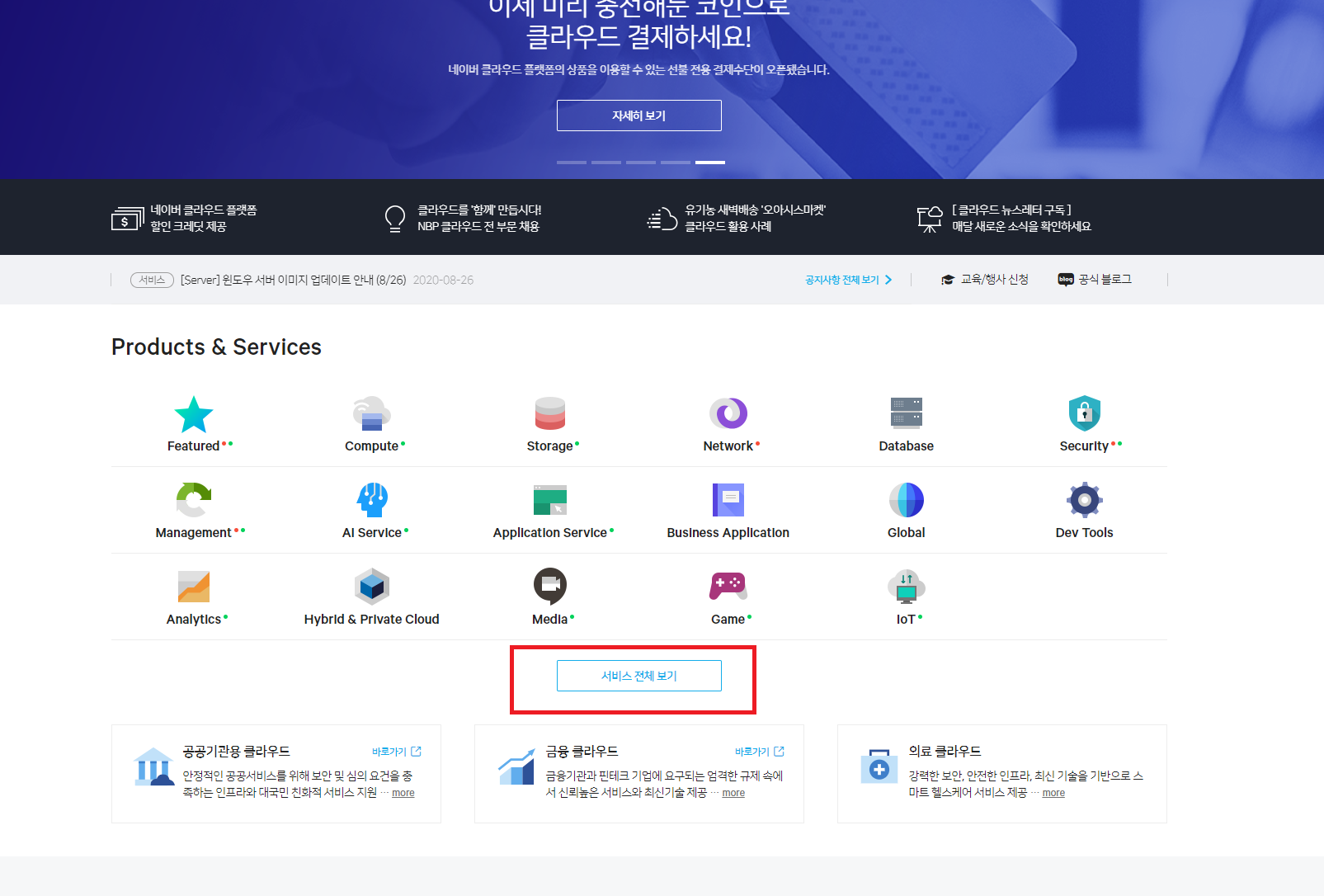Click the 금융 클라우드 card title
1324x896 pixels.
582,752
